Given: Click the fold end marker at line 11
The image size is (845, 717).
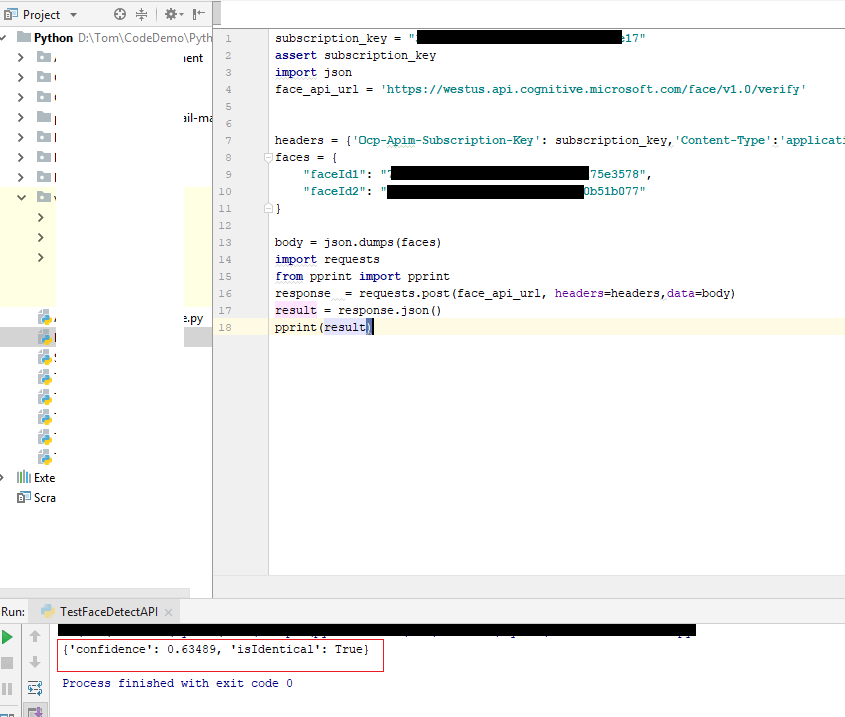Looking at the screenshot, I should click(268, 208).
